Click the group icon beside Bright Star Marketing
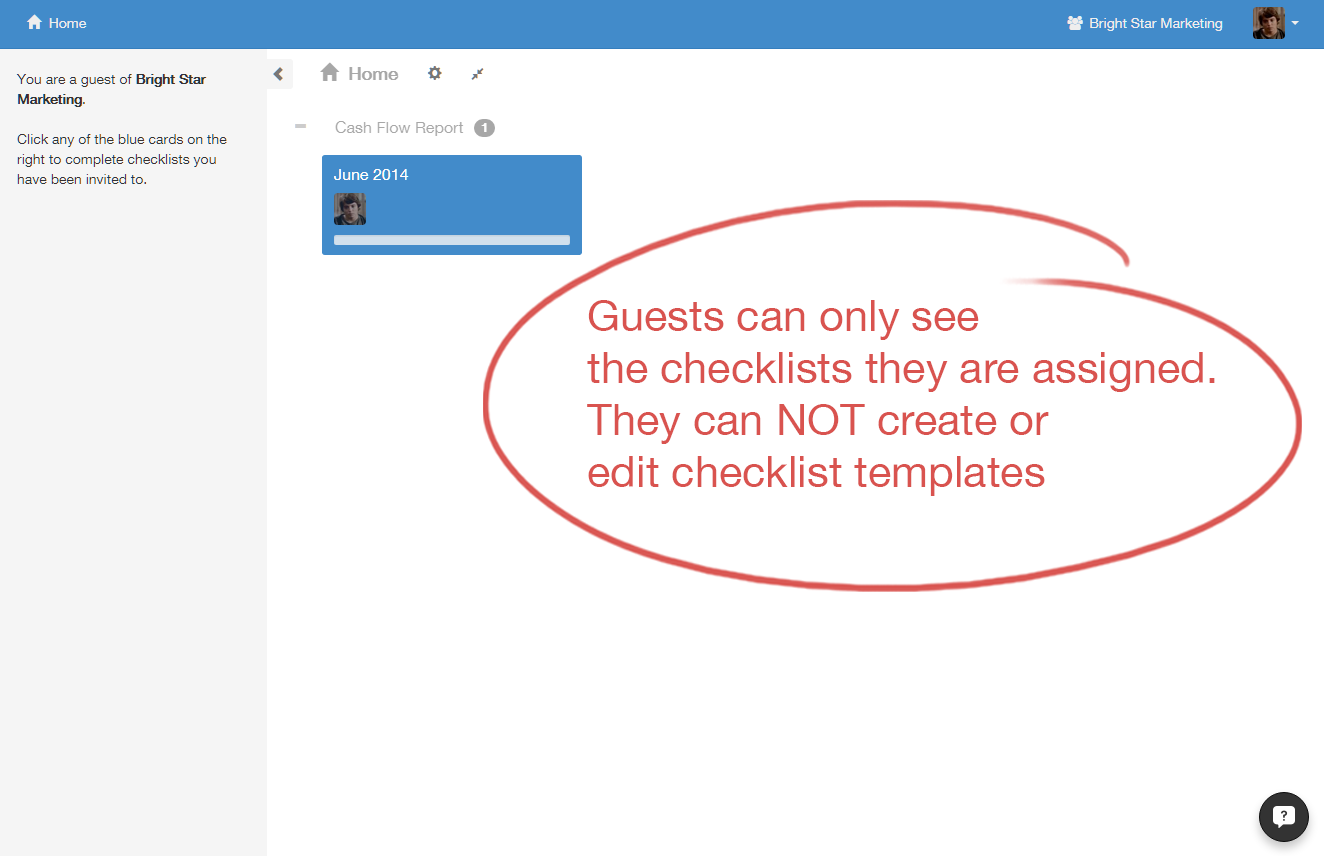The width and height of the screenshot is (1324, 856). click(1075, 23)
